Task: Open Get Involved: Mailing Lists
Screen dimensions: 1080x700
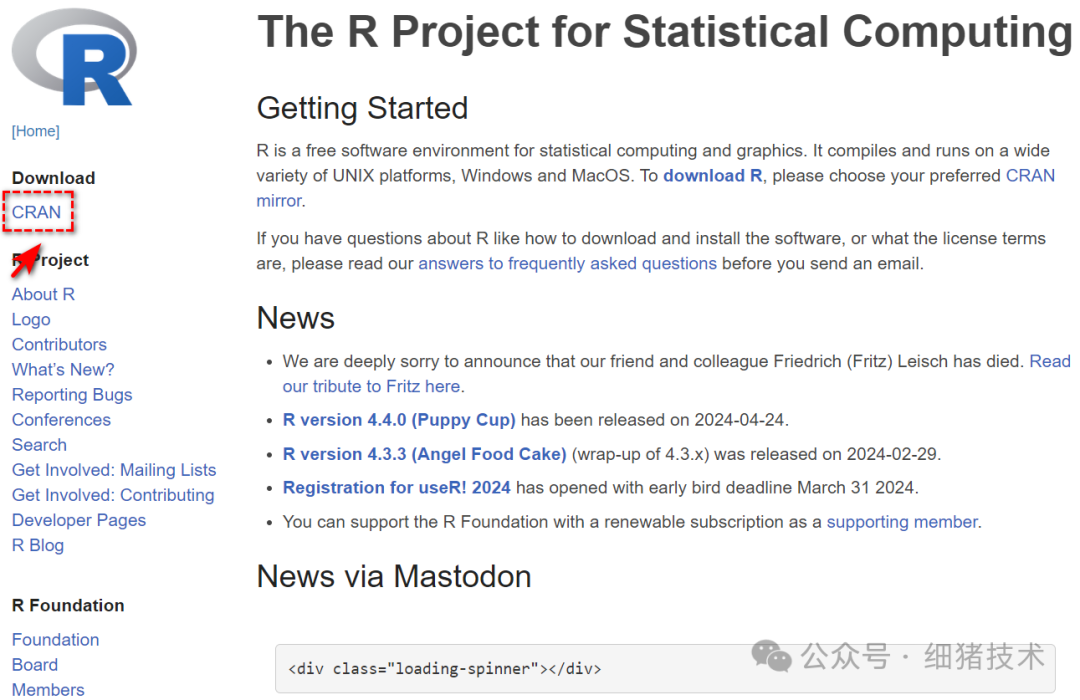Action: tap(114, 470)
